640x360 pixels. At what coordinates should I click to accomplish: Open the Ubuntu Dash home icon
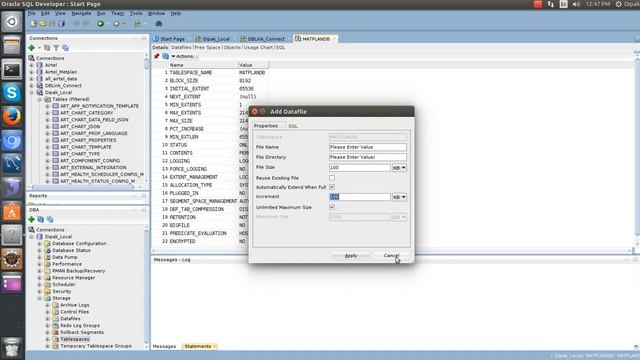point(11,22)
